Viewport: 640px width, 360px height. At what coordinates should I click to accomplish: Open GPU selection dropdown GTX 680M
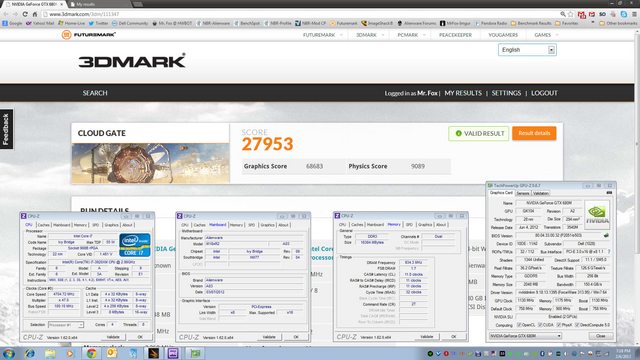(525, 336)
